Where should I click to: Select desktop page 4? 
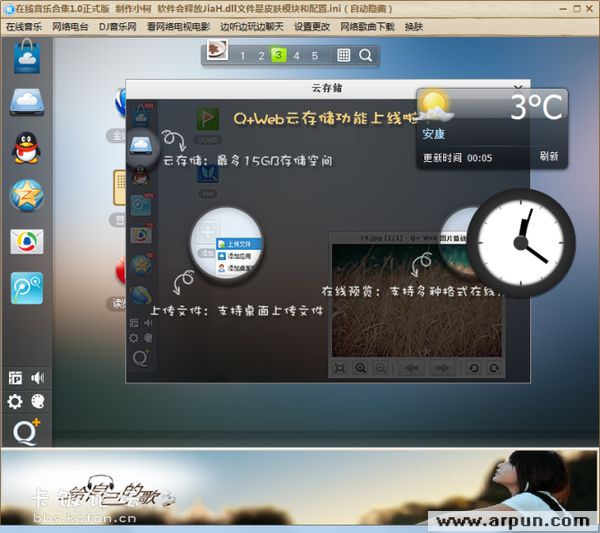tap(296, 55)
